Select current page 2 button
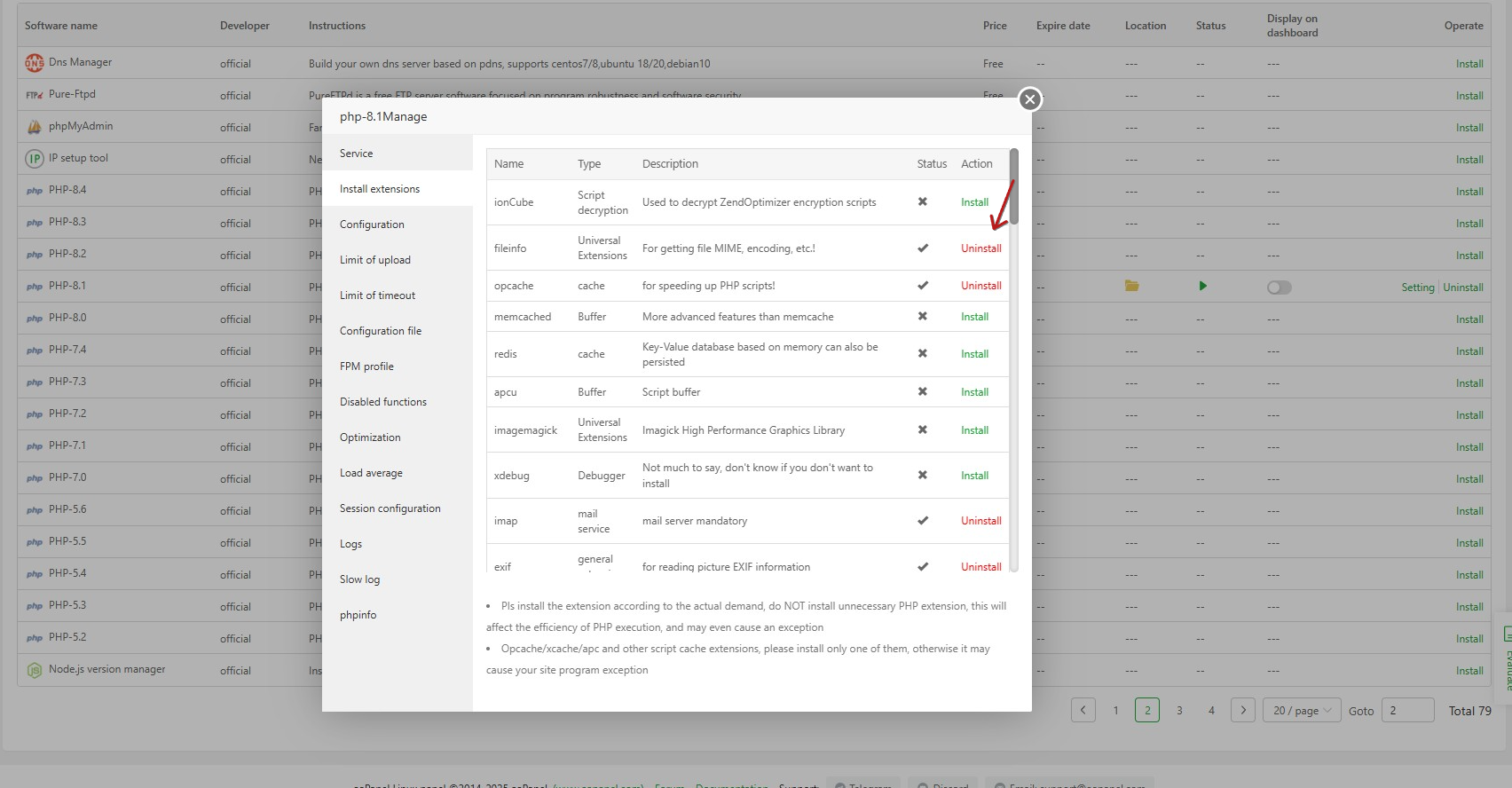The image size is (1512, 788). [x=1147, y=710]
